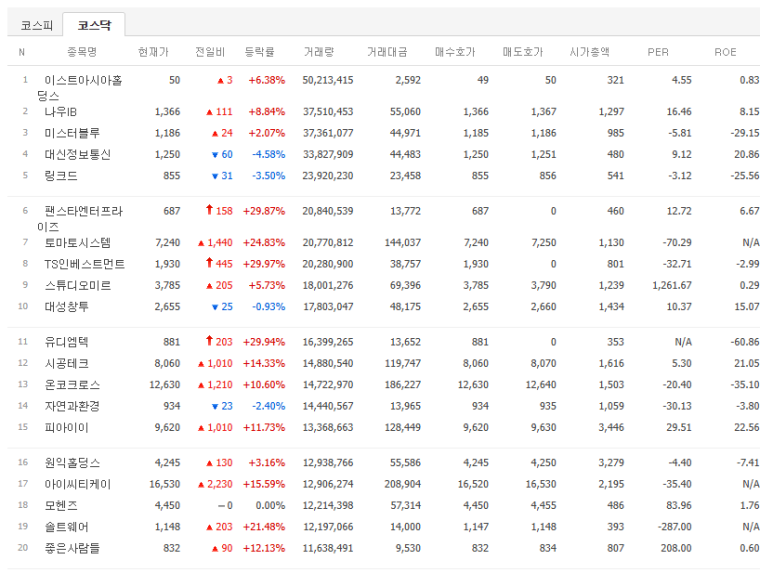Click the 전일비 column header
The height and width of the screenshot is (573, 773).
click(x=210, y=52)
